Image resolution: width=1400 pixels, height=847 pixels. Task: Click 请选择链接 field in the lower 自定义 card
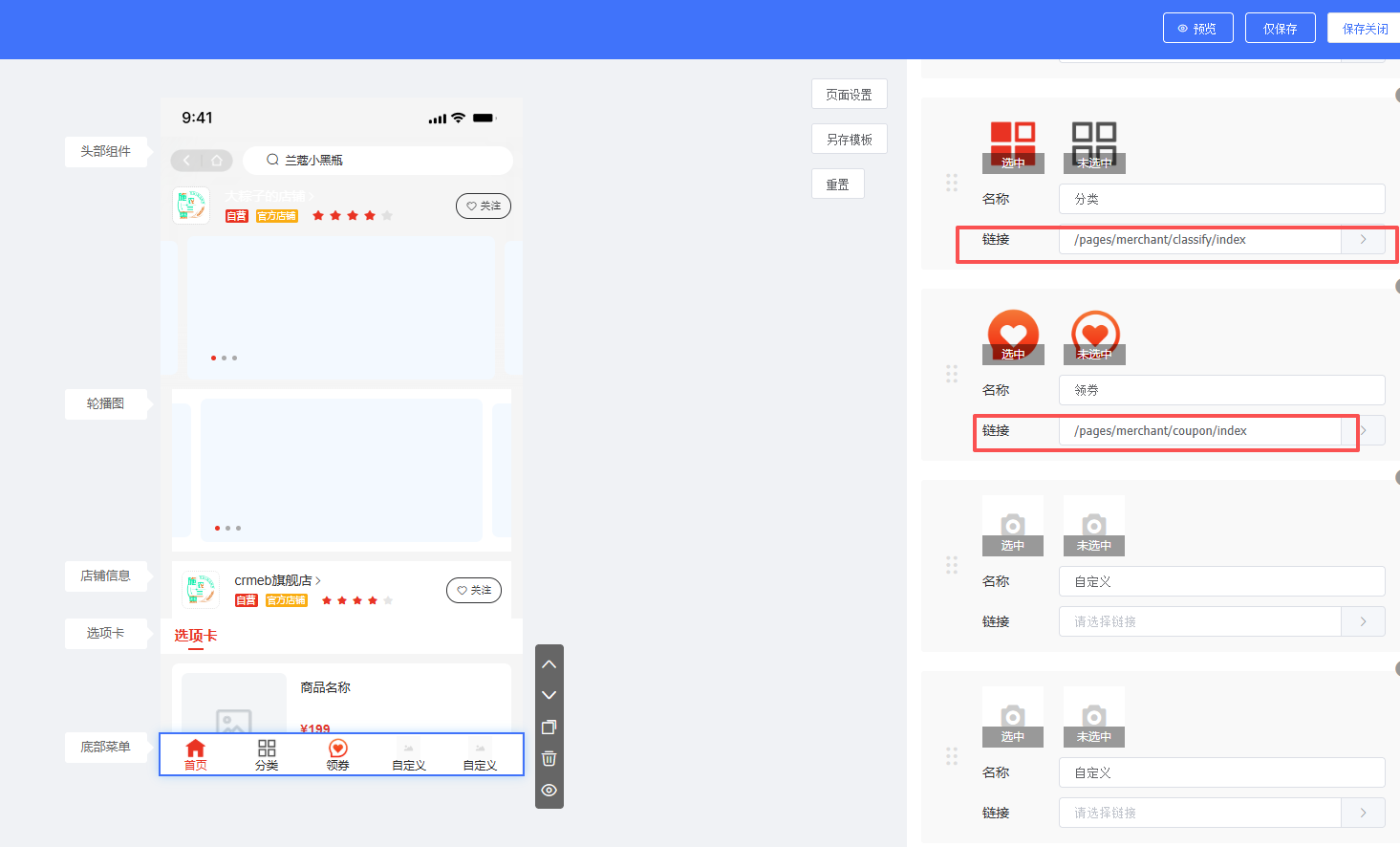coord(1200,813)
